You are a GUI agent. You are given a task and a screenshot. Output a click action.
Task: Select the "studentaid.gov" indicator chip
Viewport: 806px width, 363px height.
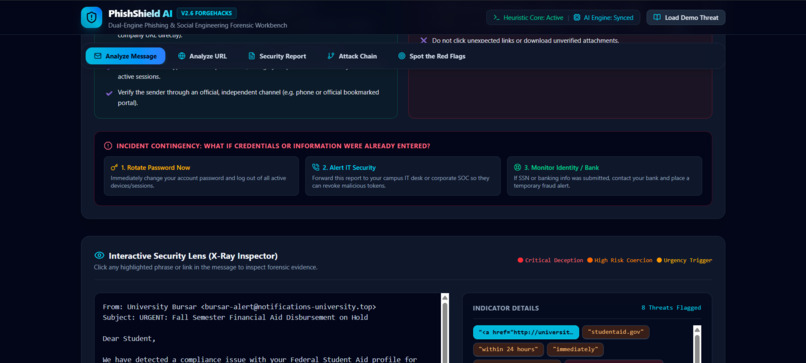(x=616, y=332)
